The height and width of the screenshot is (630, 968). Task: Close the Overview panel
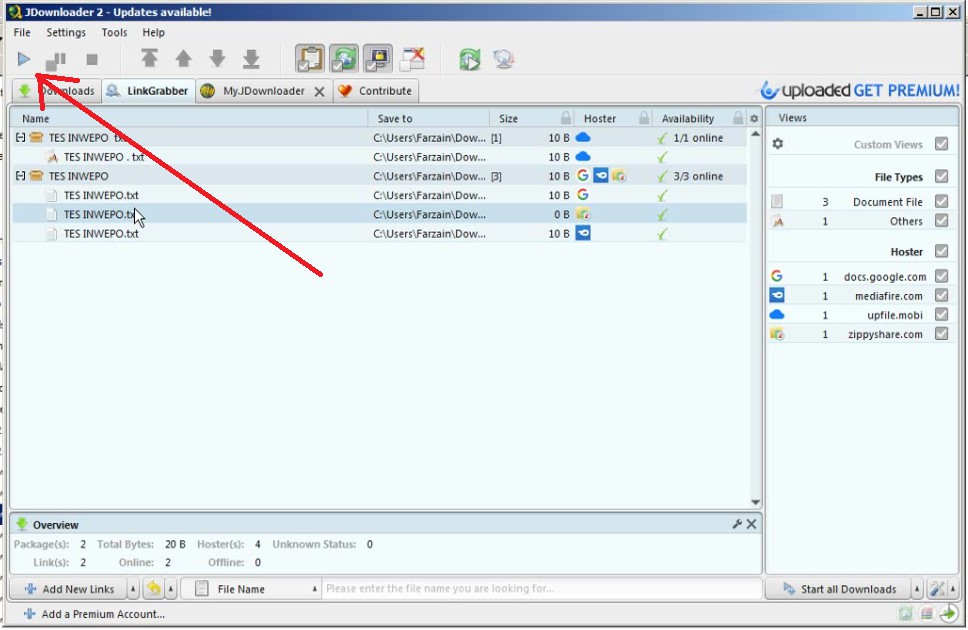click(x=751, y=524)
